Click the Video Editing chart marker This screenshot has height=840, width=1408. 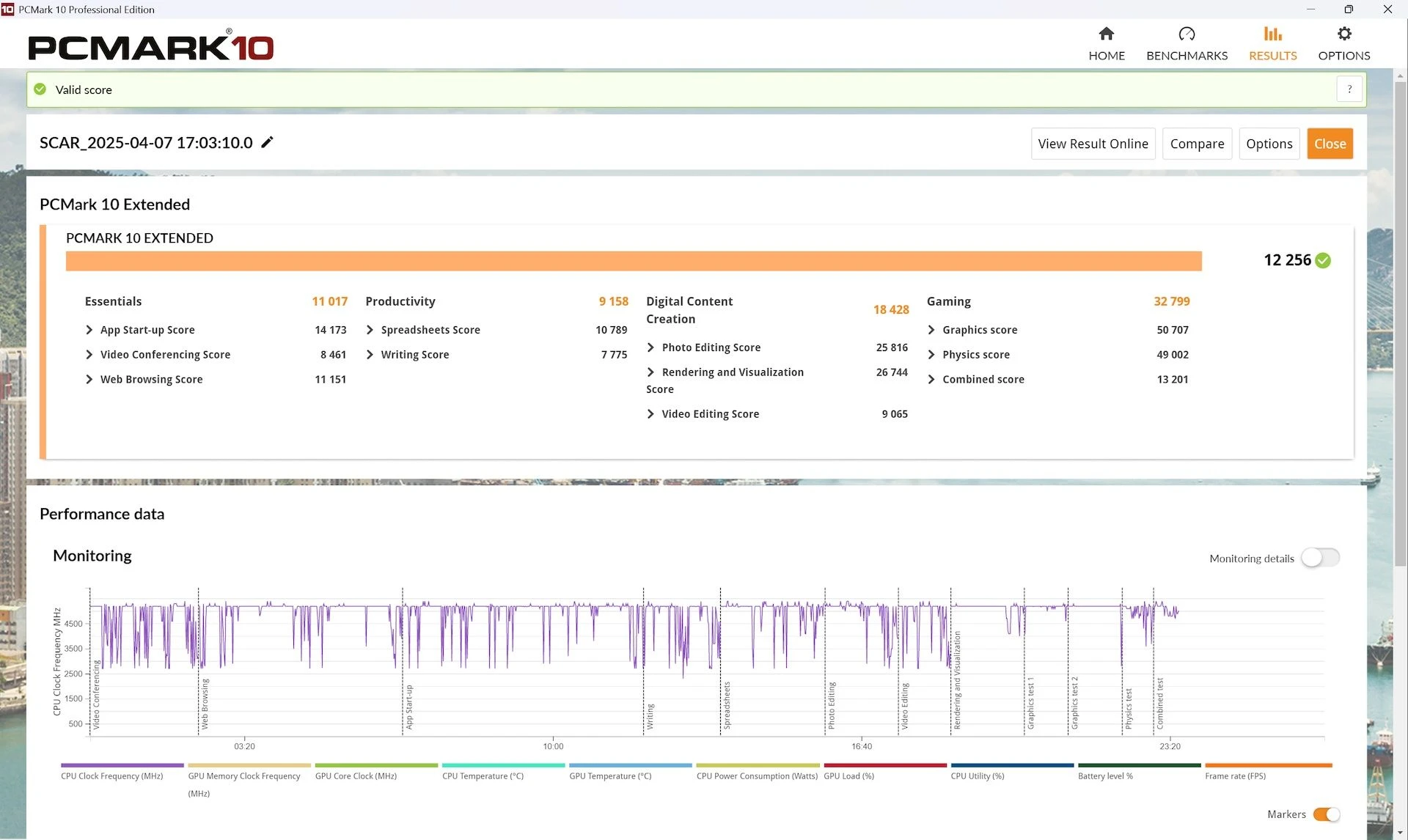[904, 707]
